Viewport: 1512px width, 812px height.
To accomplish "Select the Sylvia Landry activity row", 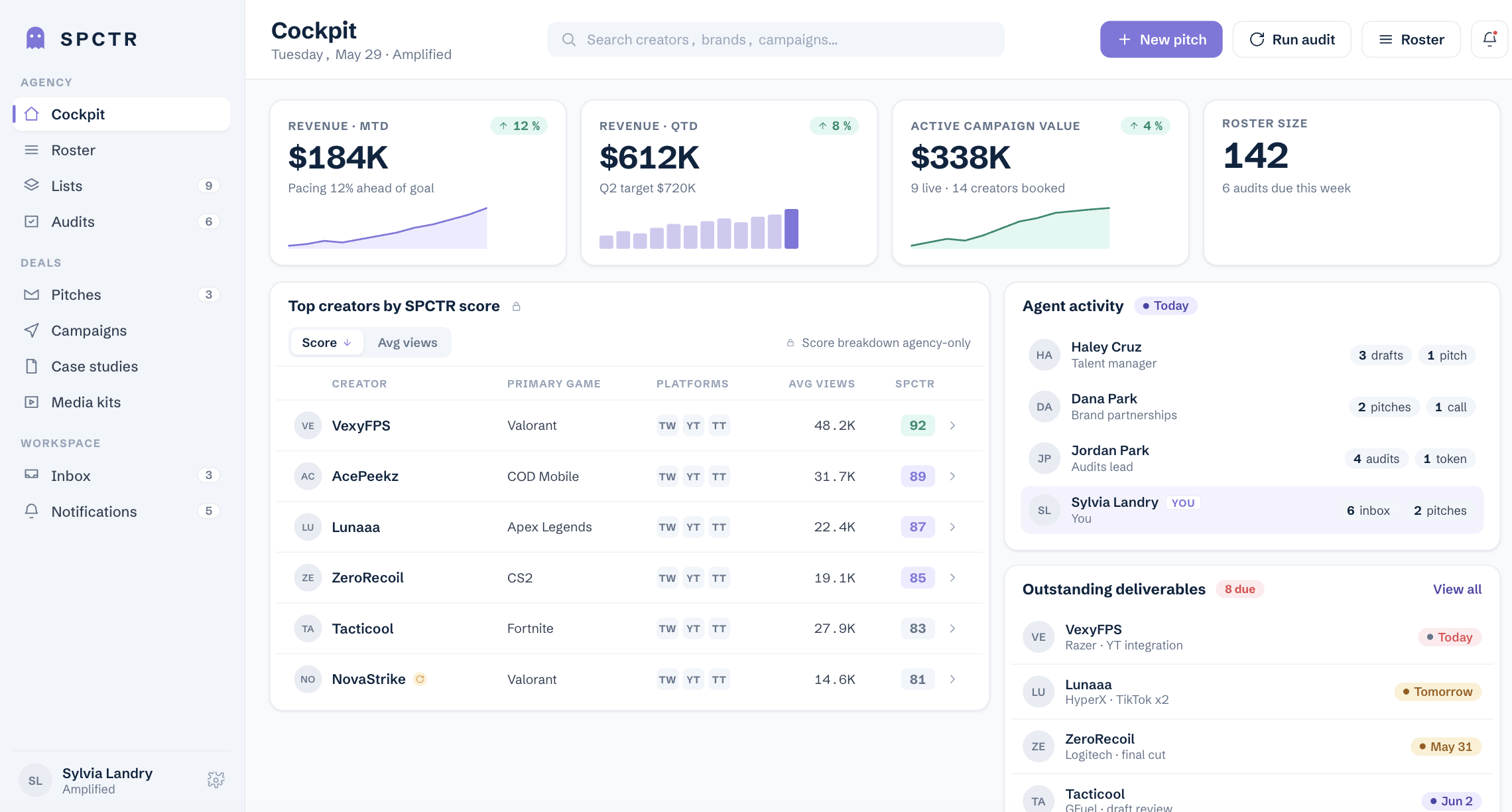I will click(x=1251, y=510).
